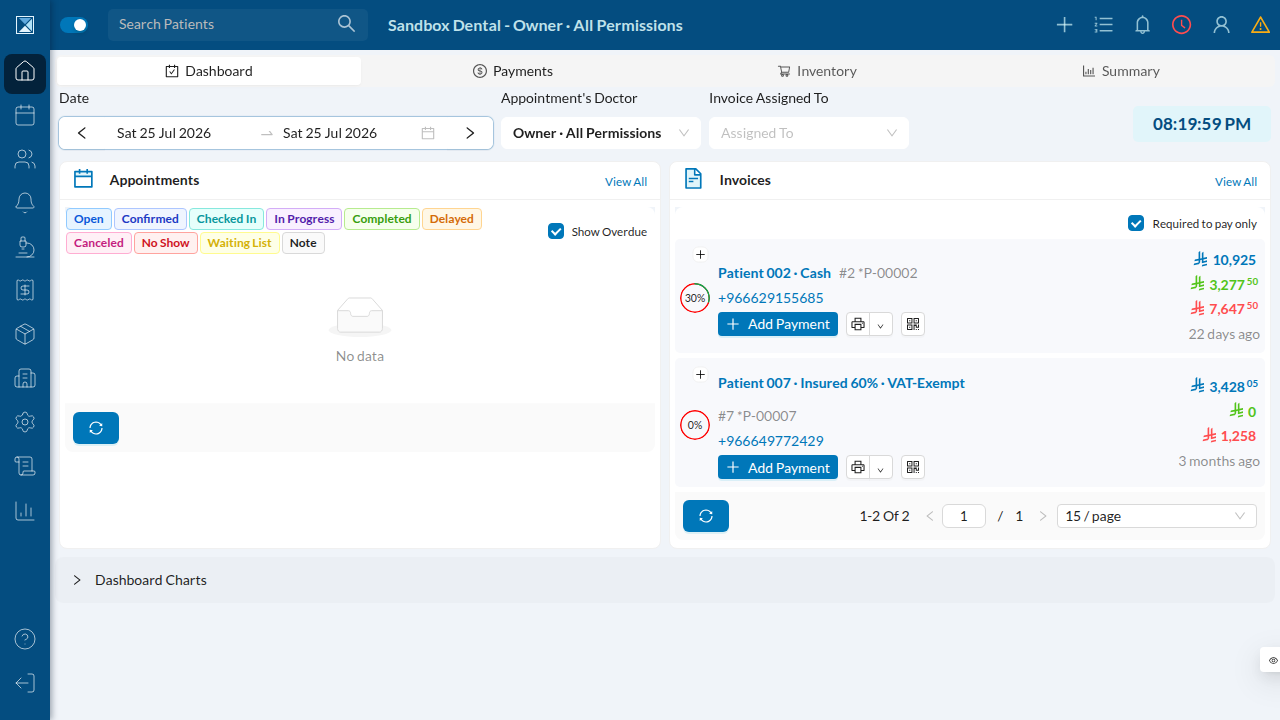The height and width of the screenshot is (720, 1280).
Task: Open notifications bell in top bar
Action: (x=1142, y=25)
